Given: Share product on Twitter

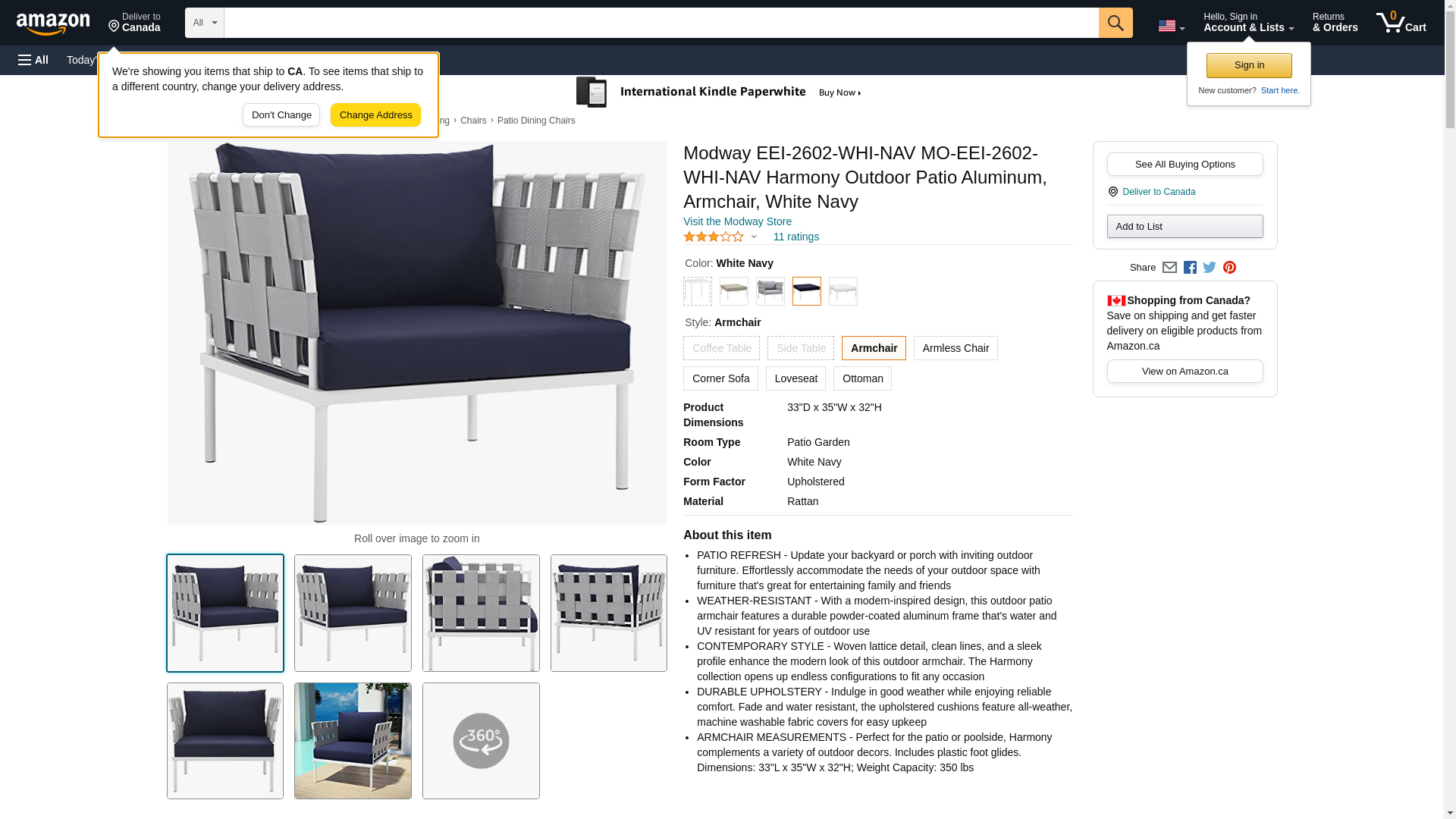Looking at the screenshot, I should [1210, 268].
